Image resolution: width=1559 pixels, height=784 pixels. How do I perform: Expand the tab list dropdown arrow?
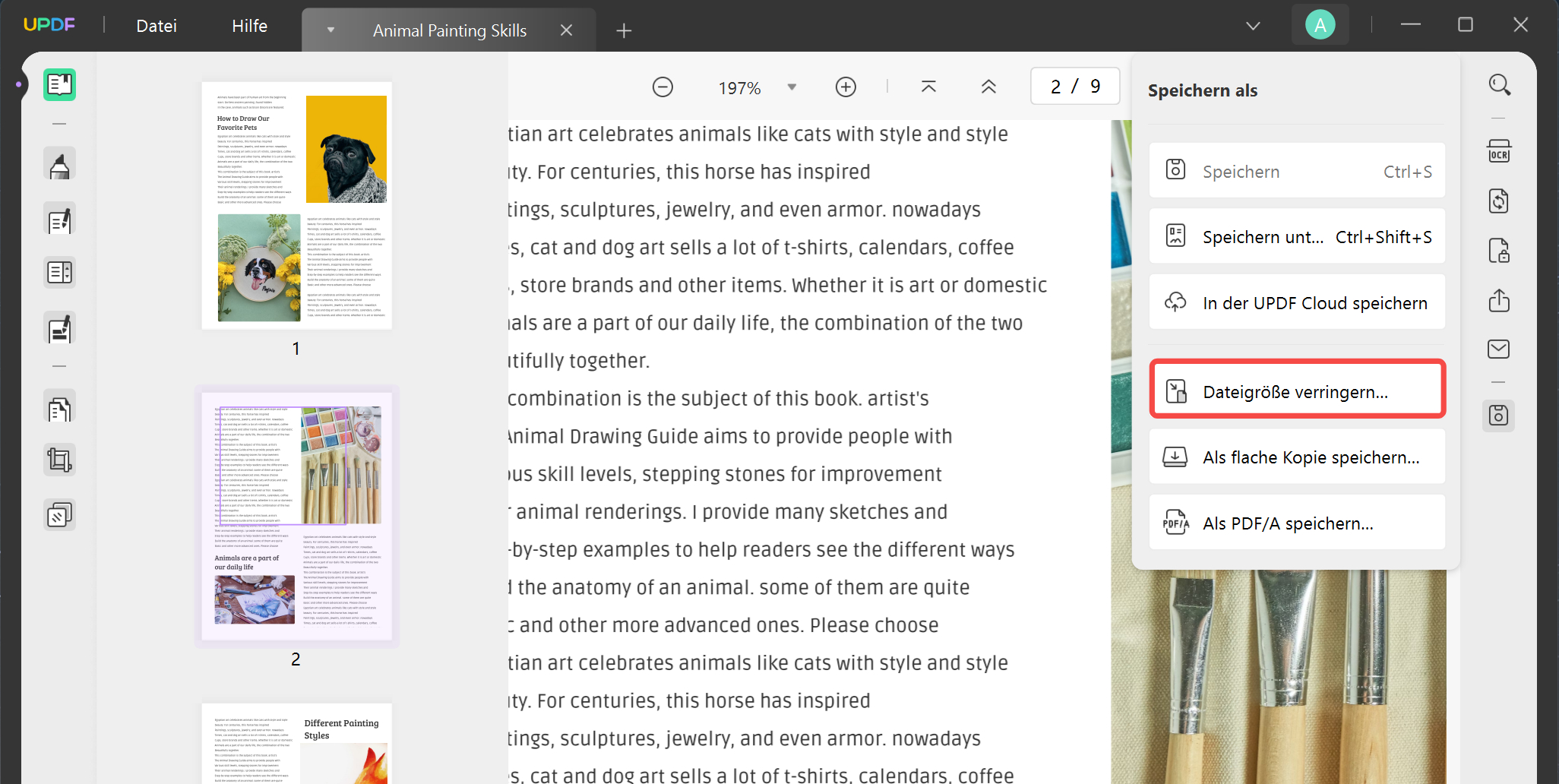point(330,30)
